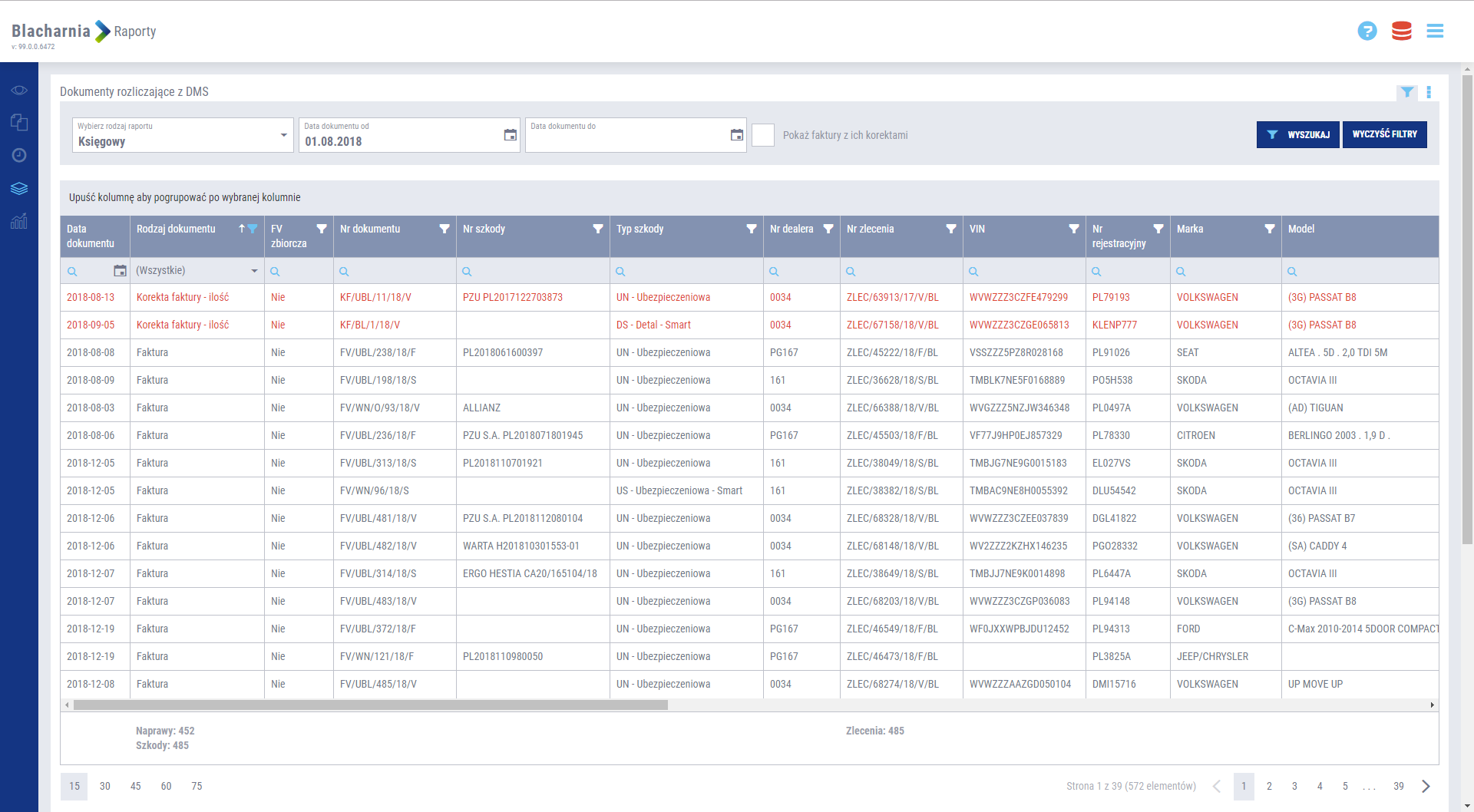1474x812 pixels.
Task: Open the hamburger menu icon
Action: [x=1434, y=31]
